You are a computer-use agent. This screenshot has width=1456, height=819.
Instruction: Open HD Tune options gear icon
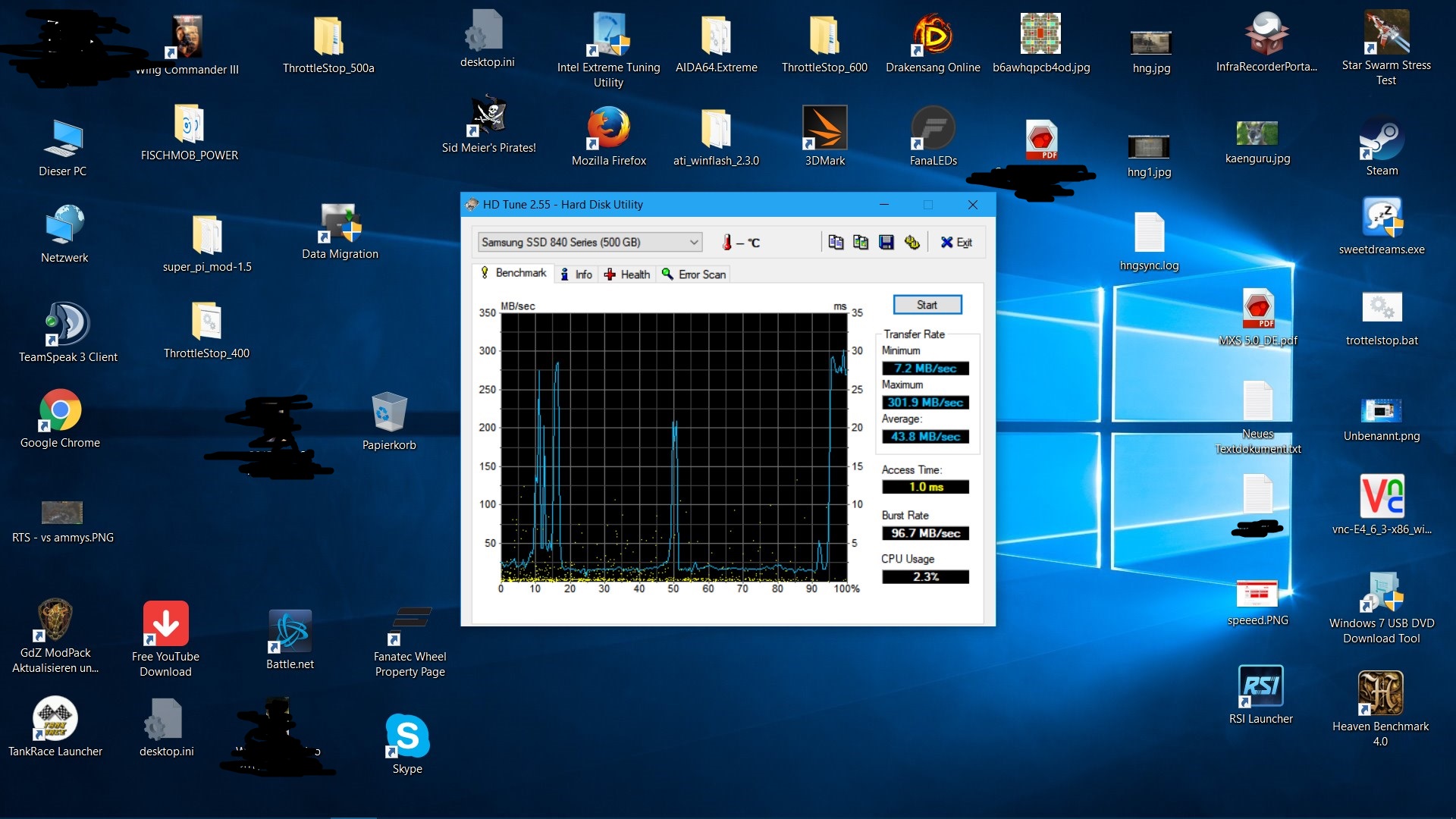[x=912, y=242]
